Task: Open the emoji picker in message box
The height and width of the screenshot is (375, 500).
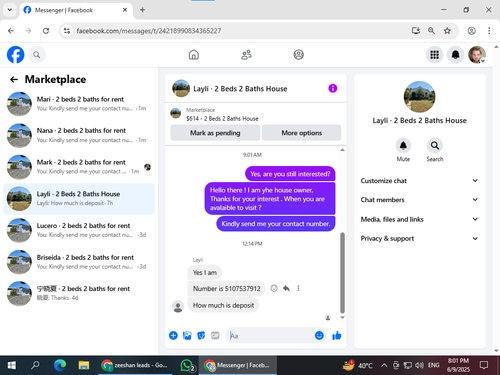Action: click(x=319, y=335)
